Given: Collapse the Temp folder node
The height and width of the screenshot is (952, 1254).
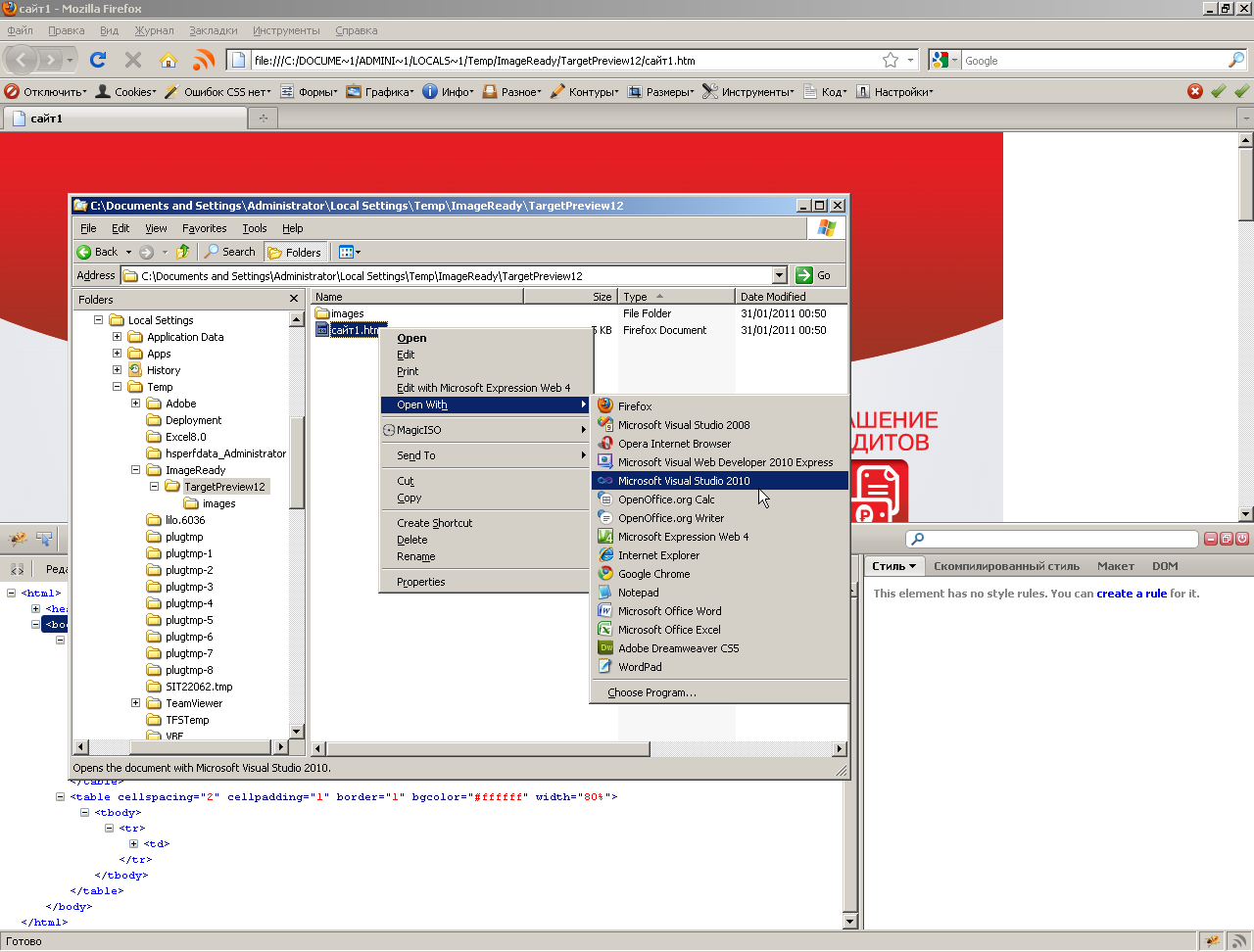Looking at the screenshot, I should click(118, 387).
